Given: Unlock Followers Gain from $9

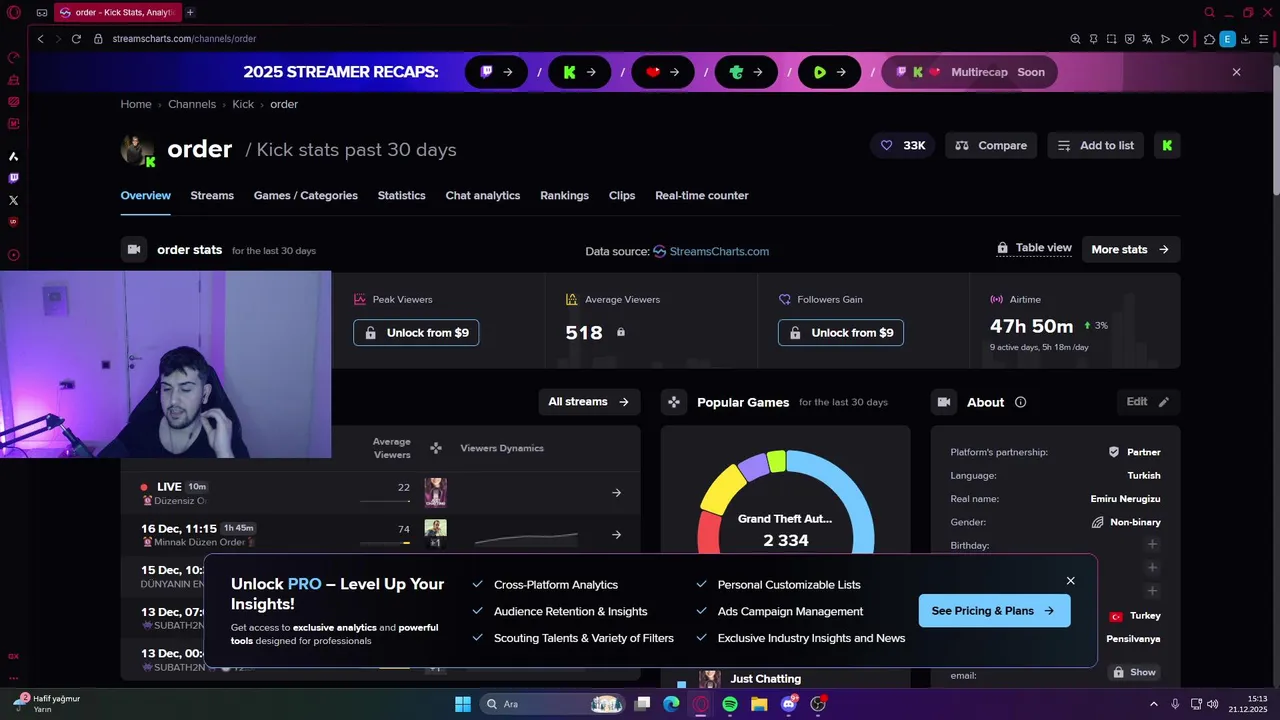Looking at the screenshot, I should coord(841,333).
